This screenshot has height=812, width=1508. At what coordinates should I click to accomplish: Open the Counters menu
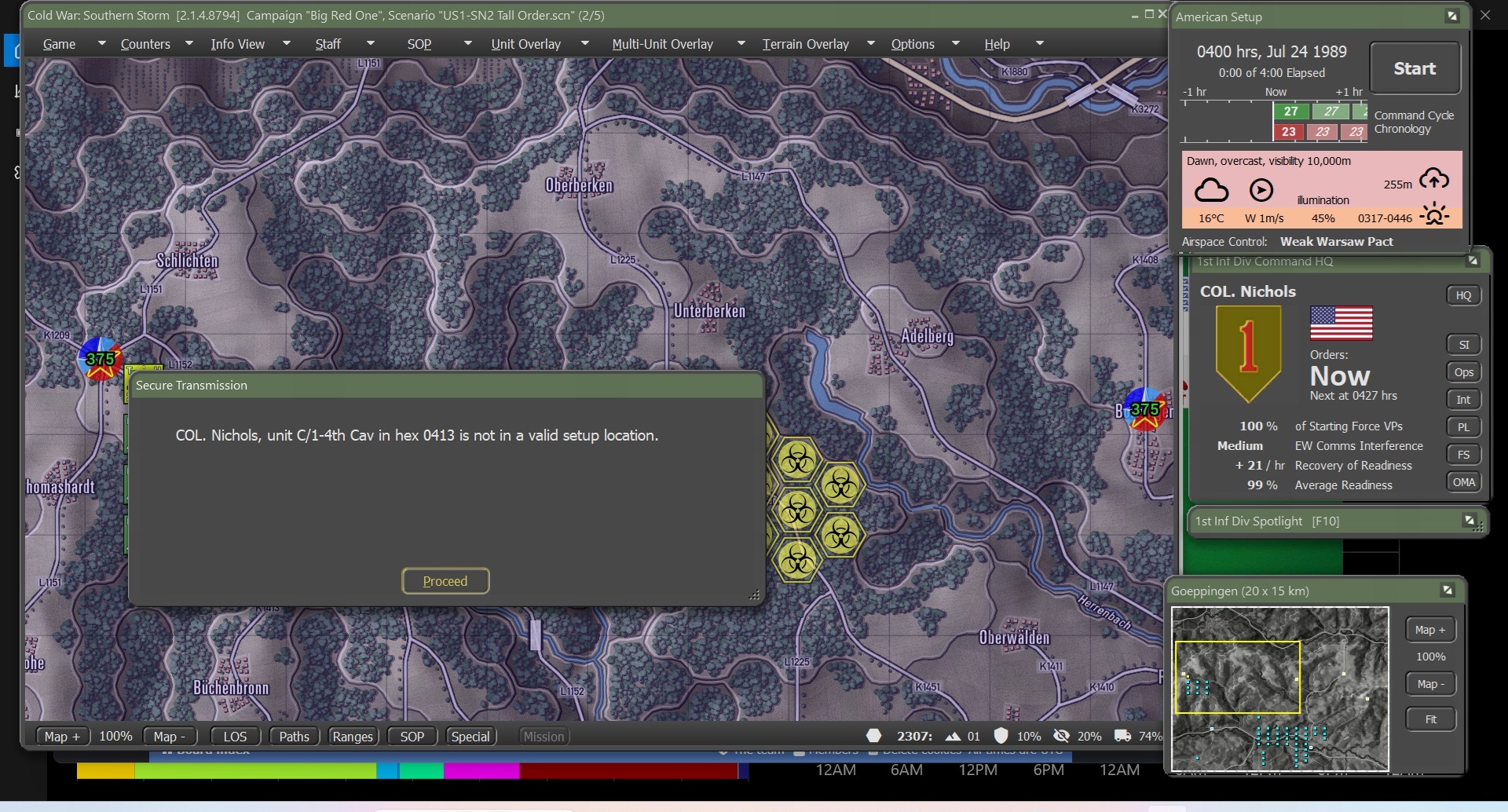145,44
